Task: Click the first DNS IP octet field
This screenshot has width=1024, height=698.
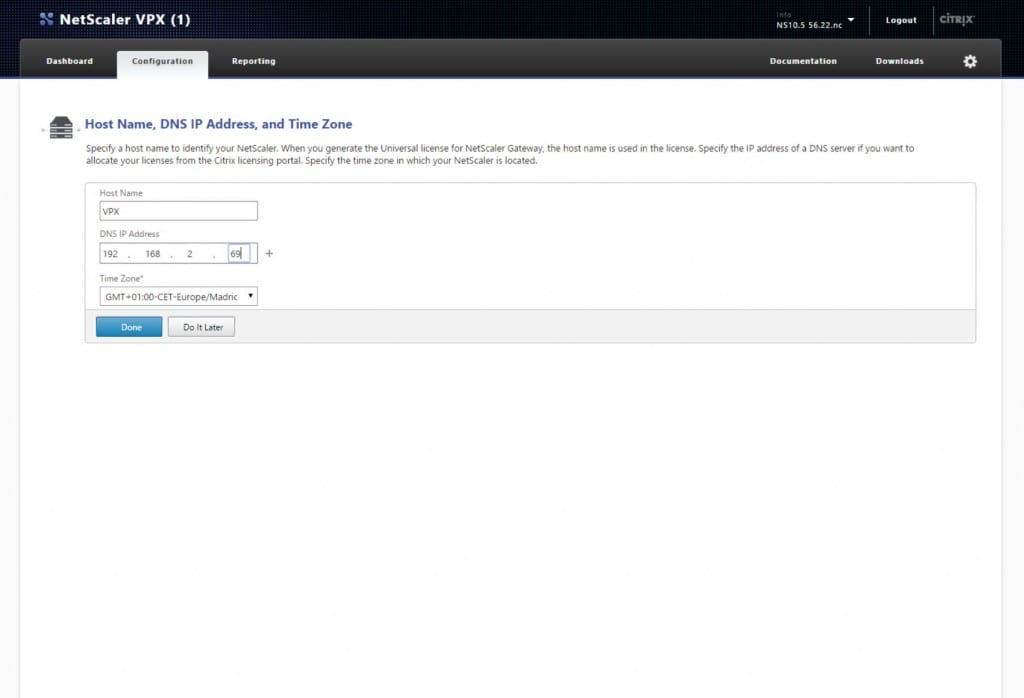Action: click(110, 253)
